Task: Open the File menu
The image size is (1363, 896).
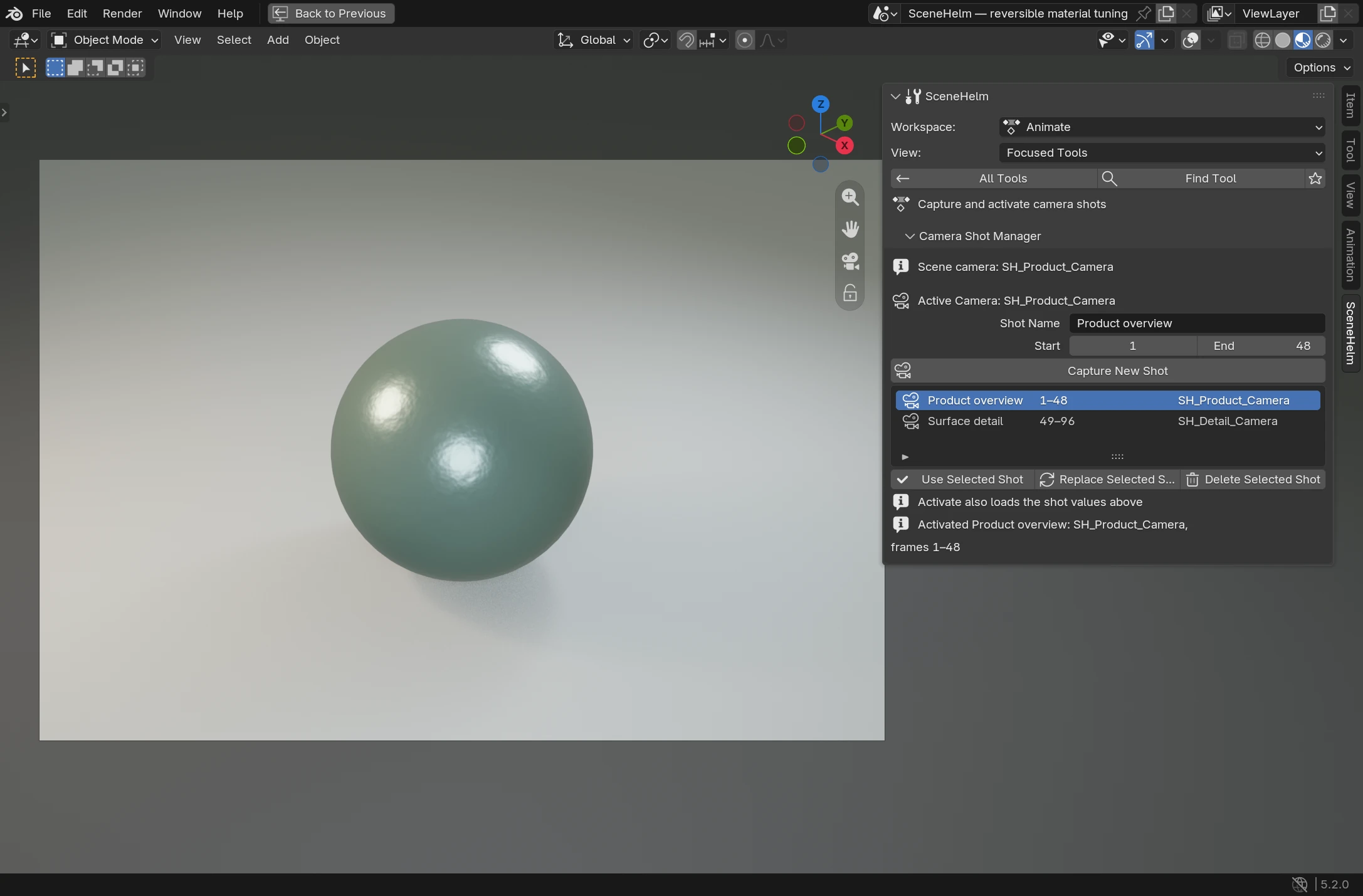Action: click(41, 13)
